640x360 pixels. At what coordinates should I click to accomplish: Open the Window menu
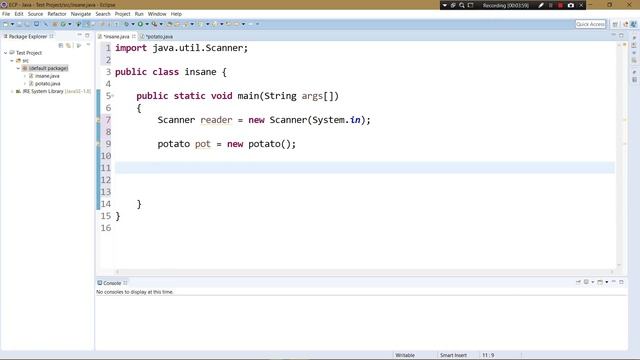pyautogui.click(x=157, y=14)
